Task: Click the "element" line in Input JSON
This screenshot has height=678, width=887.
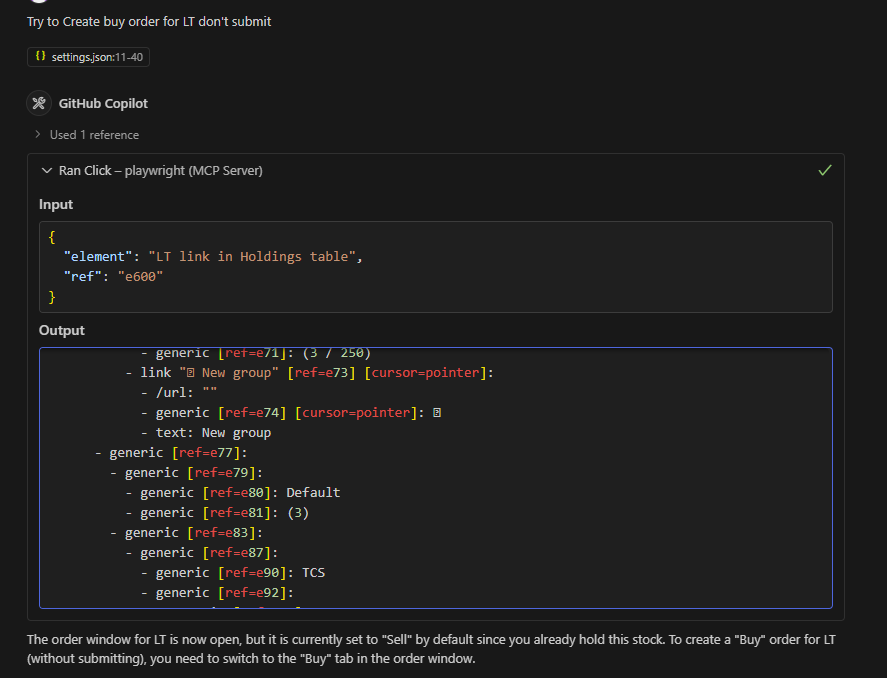Action: coord(213,257)
